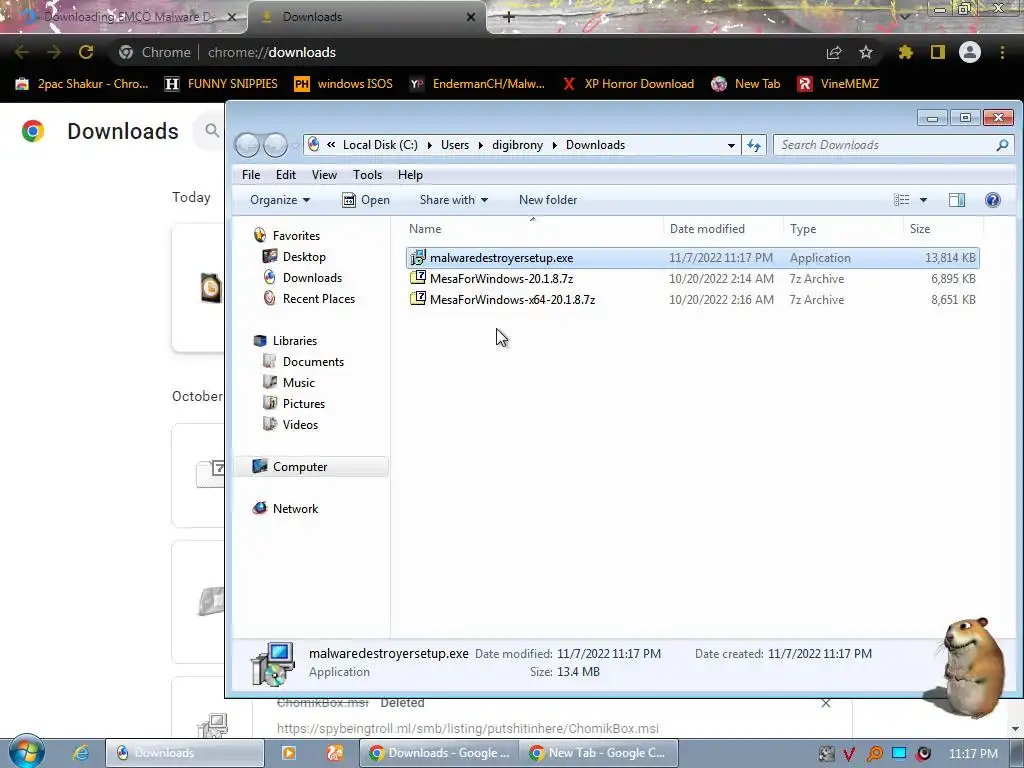Click the Chrome reload page icon

86,52
